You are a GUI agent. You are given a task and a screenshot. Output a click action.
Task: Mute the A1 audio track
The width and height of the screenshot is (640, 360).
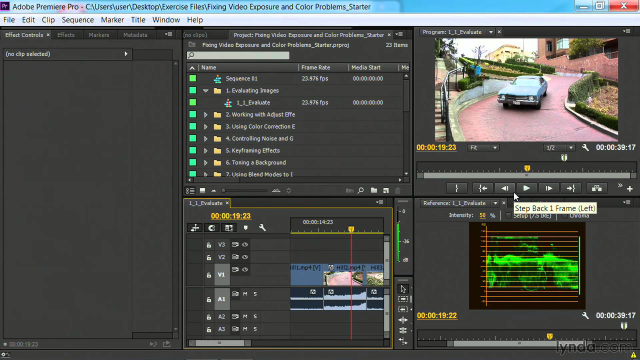(245, 294)
